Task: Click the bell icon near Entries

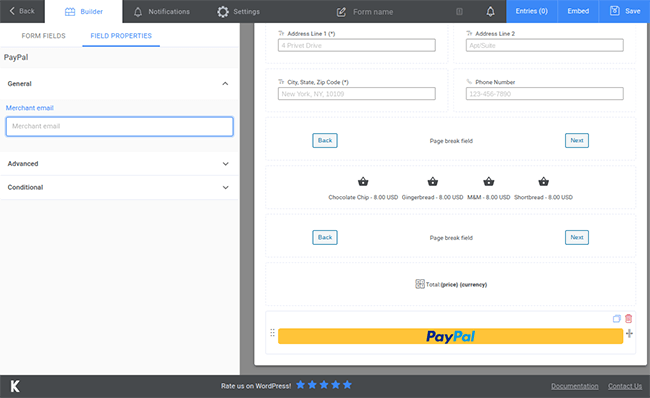Action: [x=490, y=12]
